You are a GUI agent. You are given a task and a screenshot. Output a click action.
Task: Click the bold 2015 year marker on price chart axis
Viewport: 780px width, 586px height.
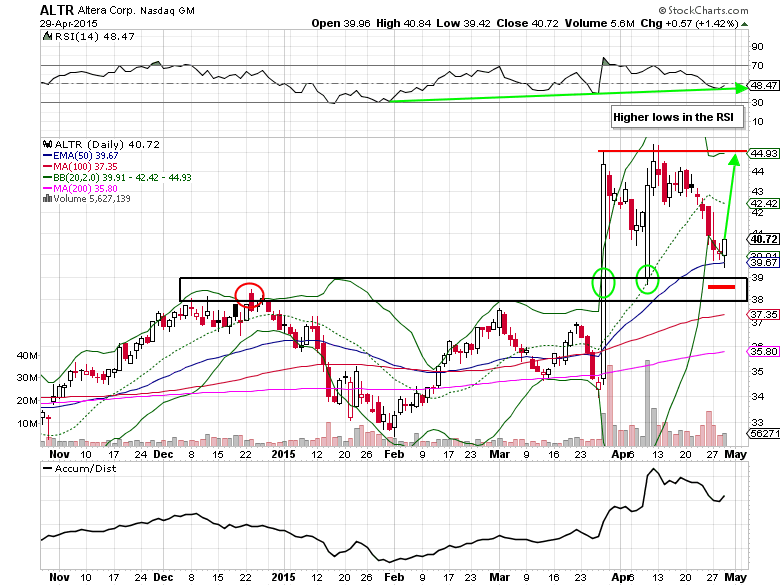click(285, 438)
